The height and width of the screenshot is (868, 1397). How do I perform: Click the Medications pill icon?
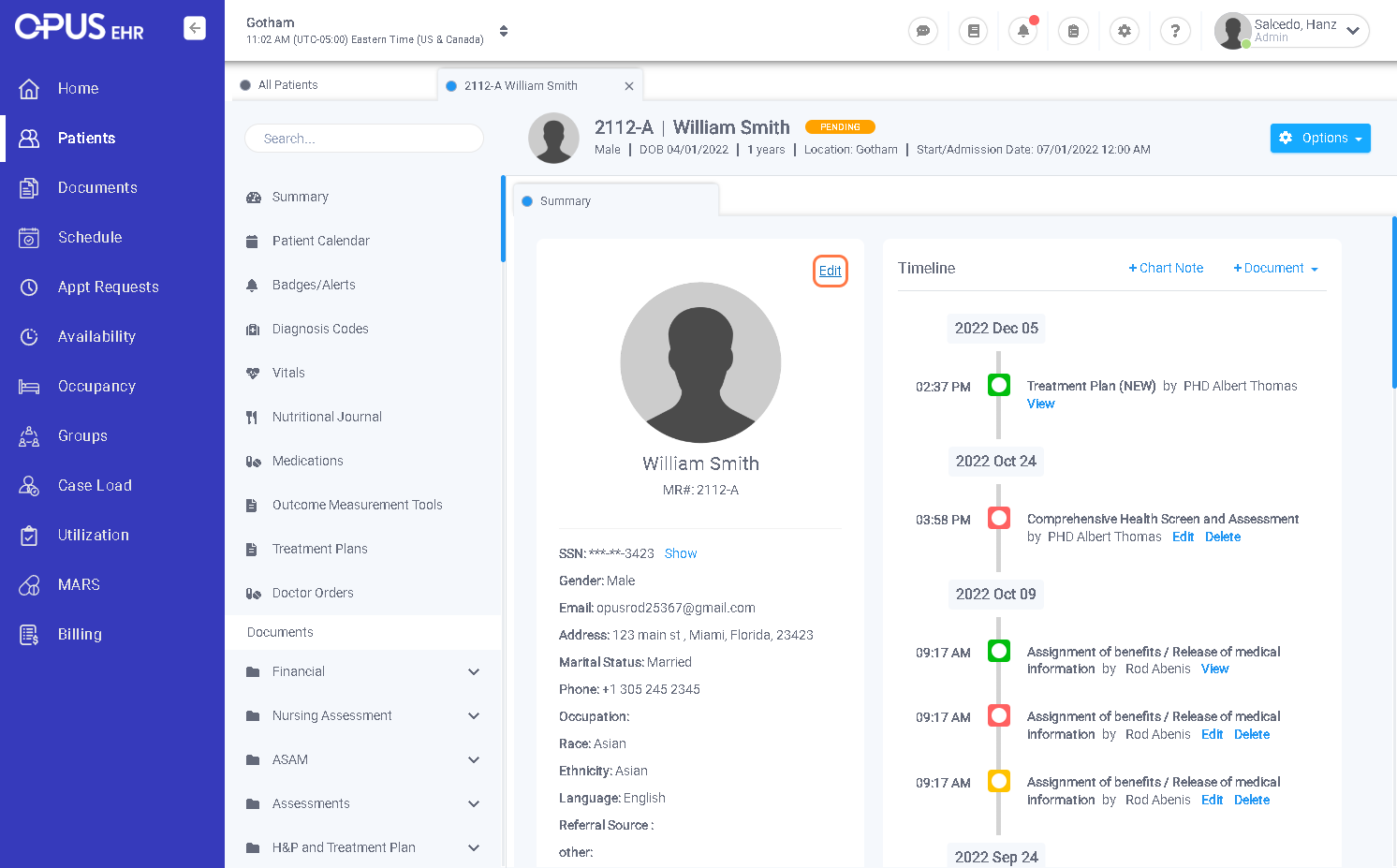pos(253,462)
